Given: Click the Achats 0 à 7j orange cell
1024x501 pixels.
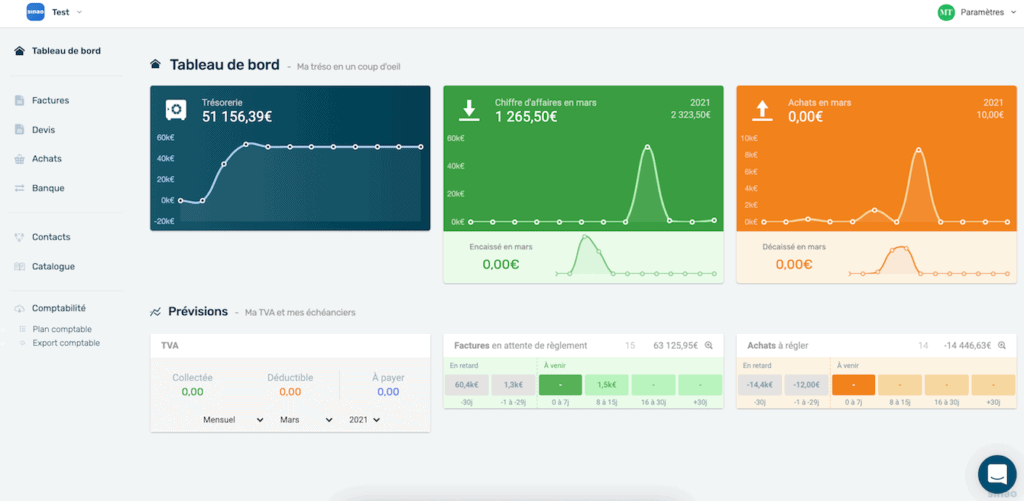Looking at the screenshot, I should [x=854, y=385].
